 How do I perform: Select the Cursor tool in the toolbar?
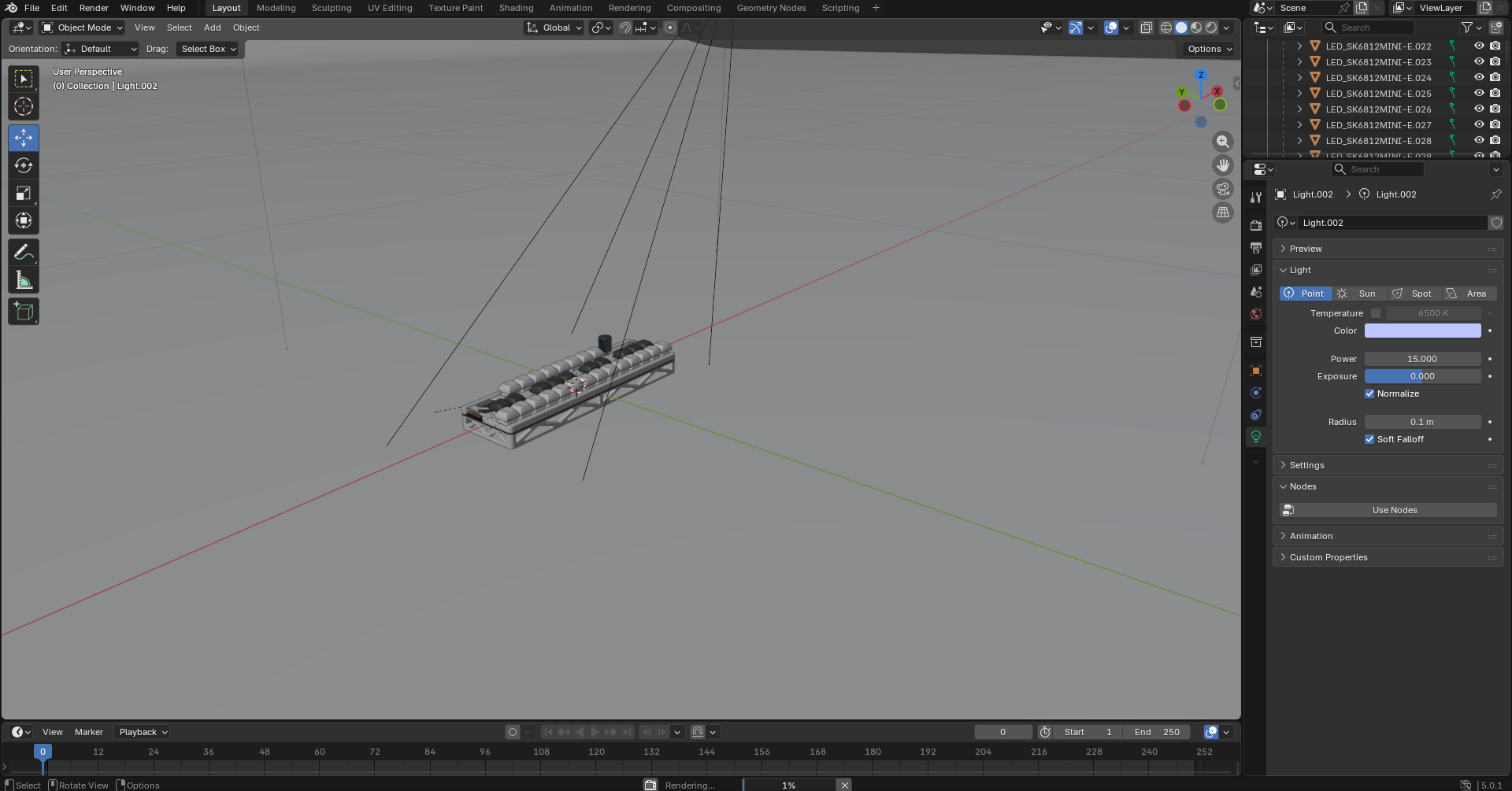[24, 107]
